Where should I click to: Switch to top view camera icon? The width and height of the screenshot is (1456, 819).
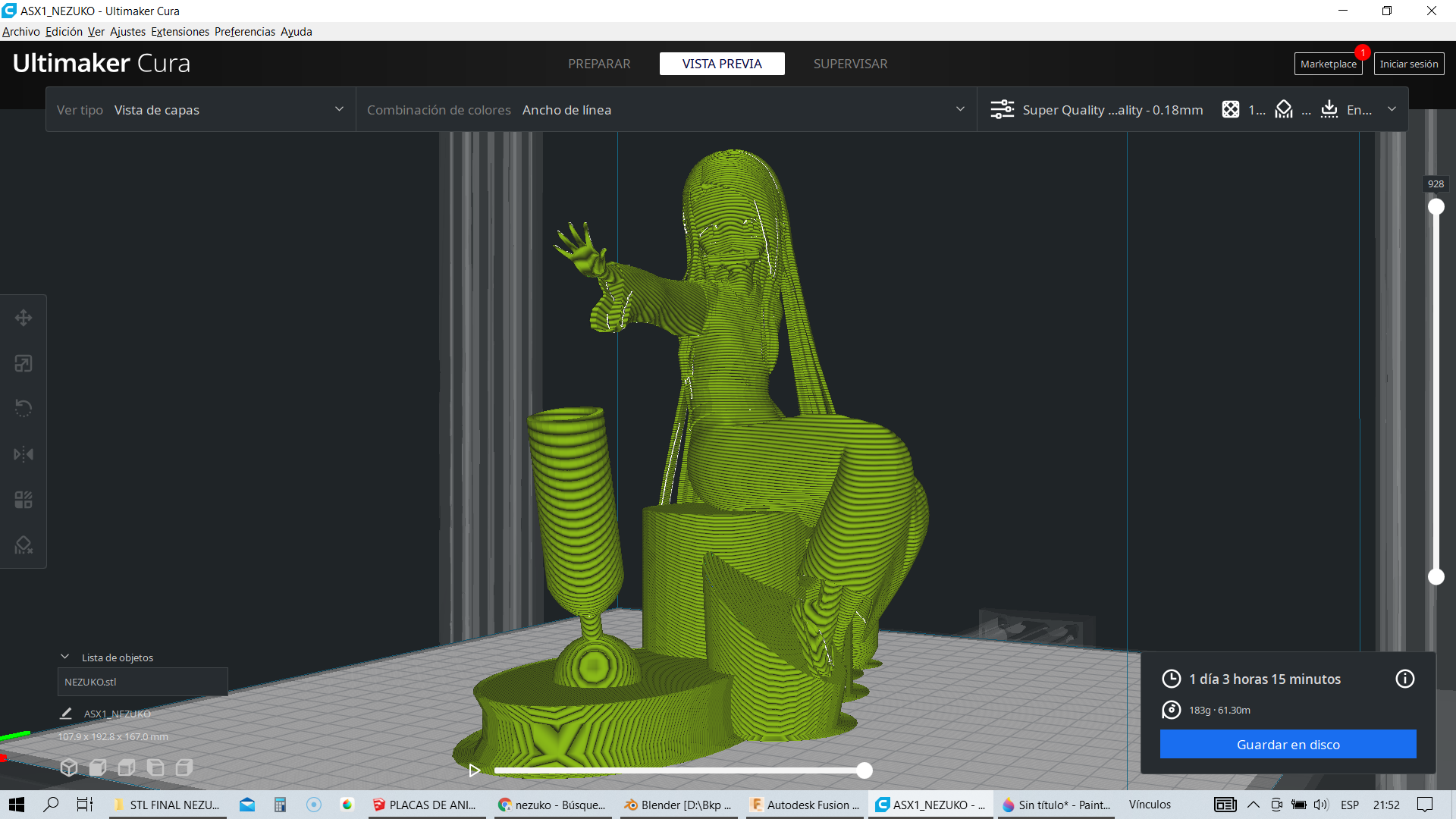pyautogui.click(x=127, y=767)
